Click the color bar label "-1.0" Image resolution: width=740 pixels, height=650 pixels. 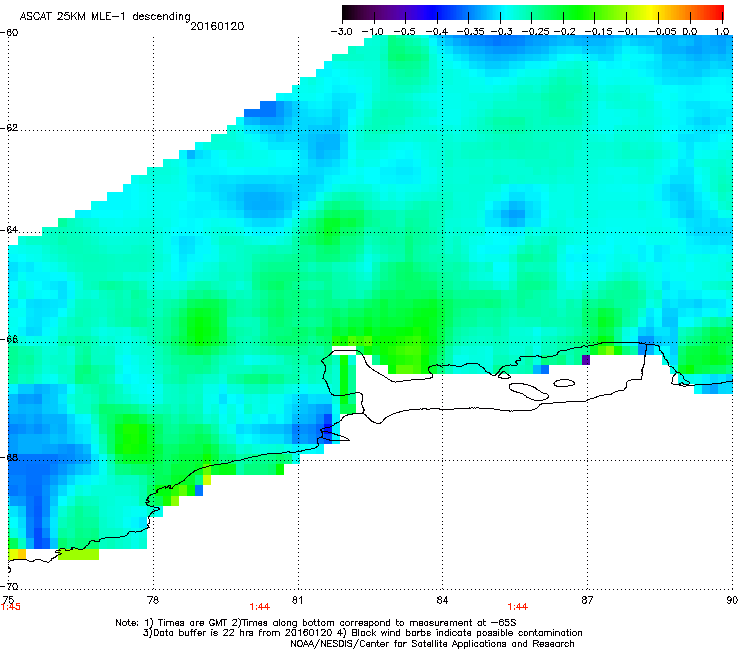[373, 32]
